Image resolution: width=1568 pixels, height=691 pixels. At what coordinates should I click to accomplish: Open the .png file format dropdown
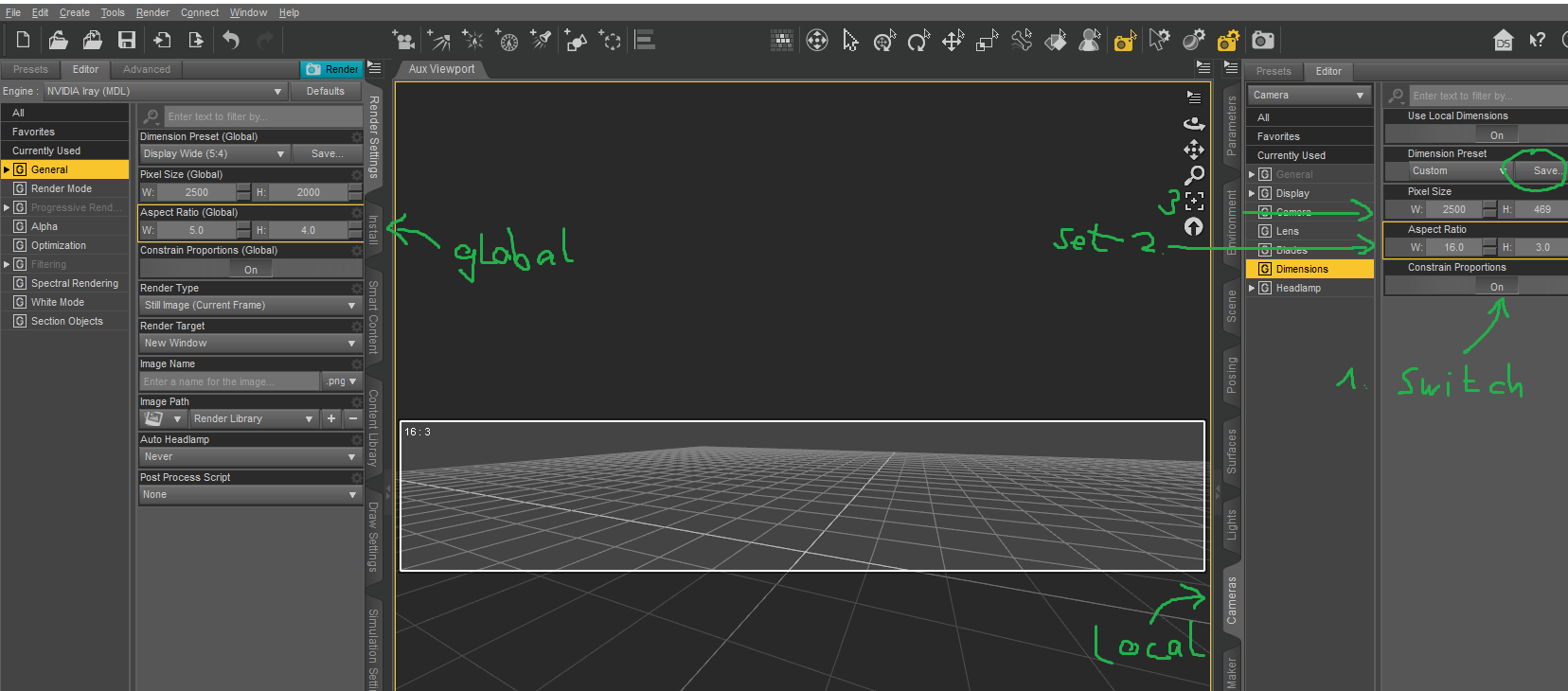342,381
